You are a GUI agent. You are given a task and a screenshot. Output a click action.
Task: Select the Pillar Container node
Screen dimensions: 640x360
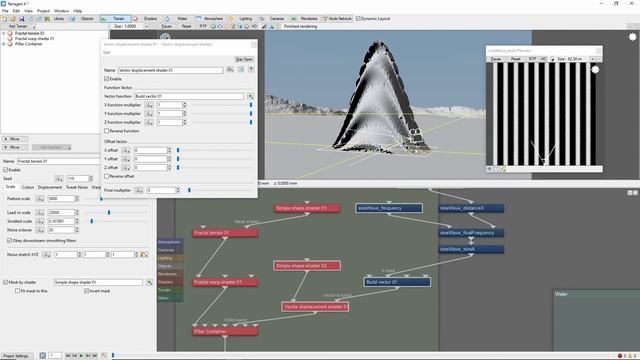(x=225, y=331)
